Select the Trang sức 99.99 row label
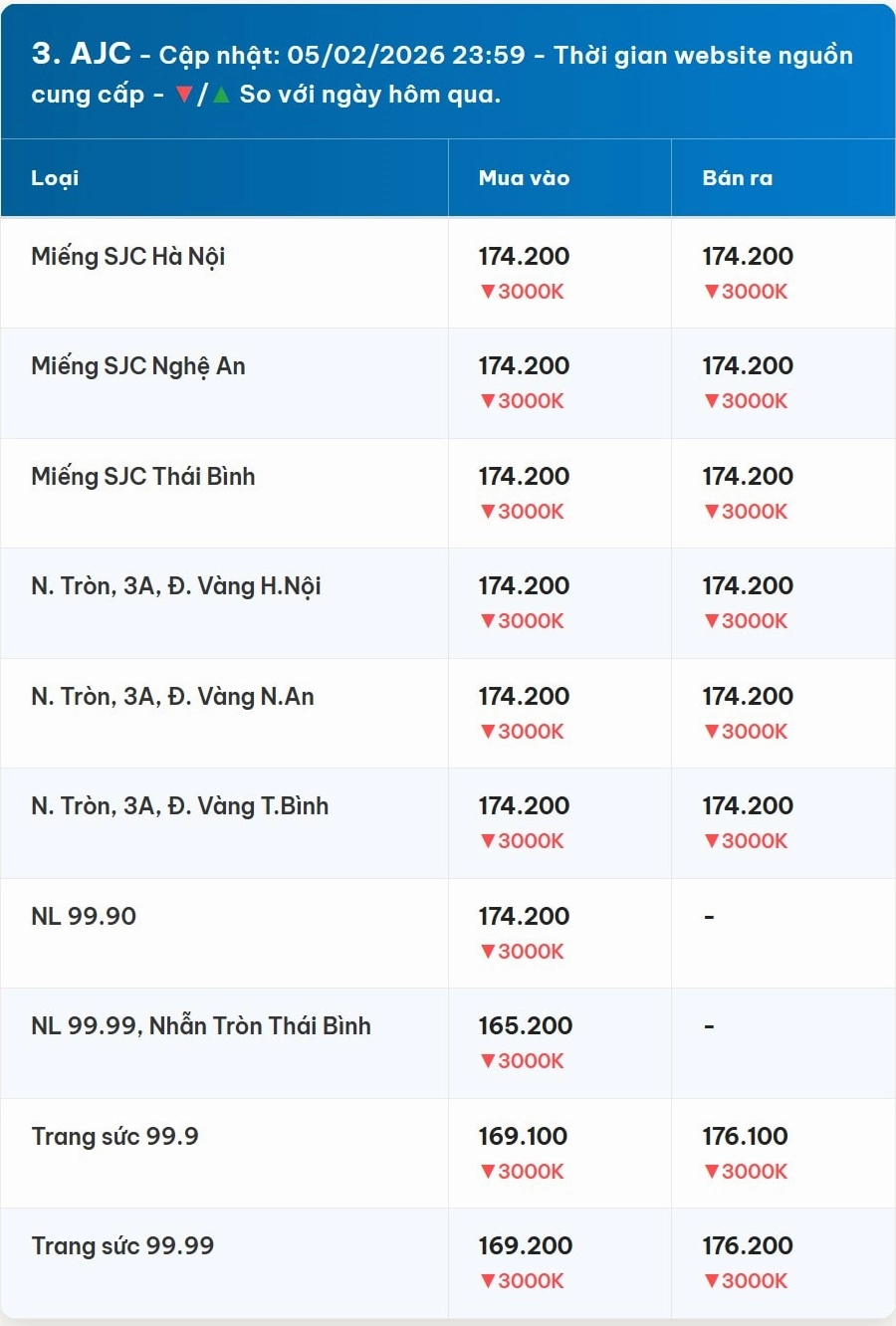The width and height of the screenshot is (896, 1326). pos(122,1245)
